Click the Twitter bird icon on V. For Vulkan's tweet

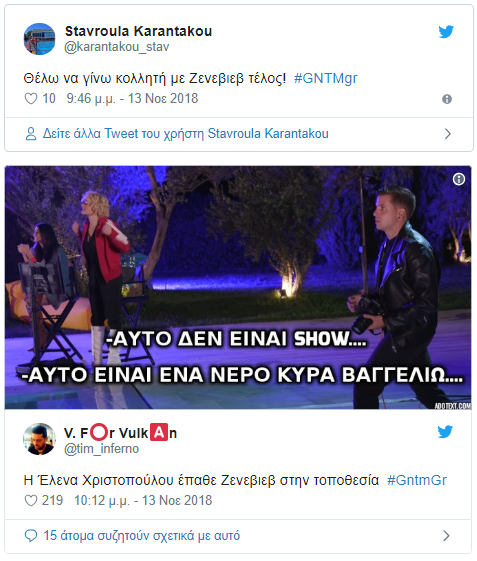click(445, 431)
